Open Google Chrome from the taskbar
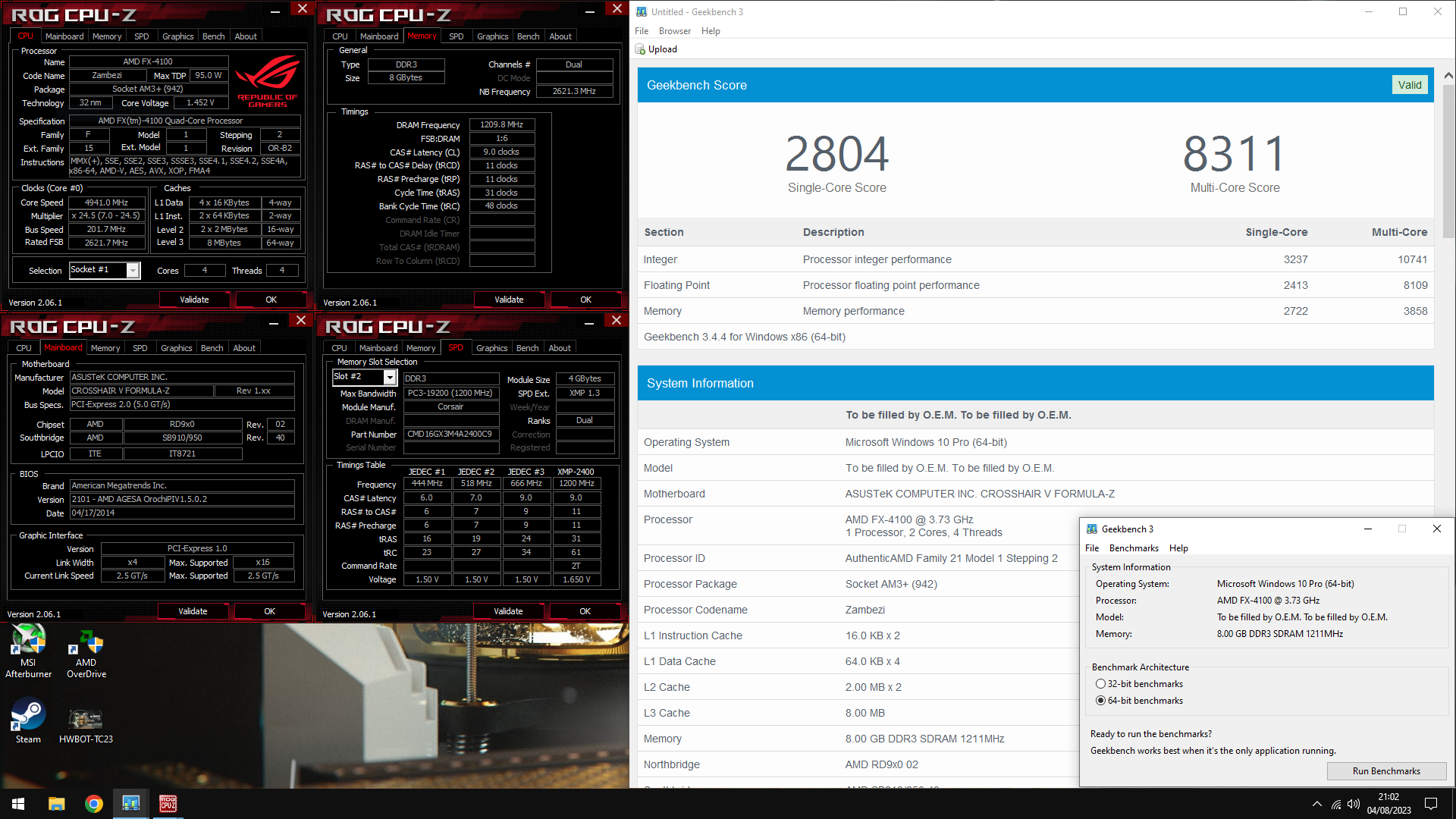This screenshot has height=819, width=1456. (x=94, y=804)
